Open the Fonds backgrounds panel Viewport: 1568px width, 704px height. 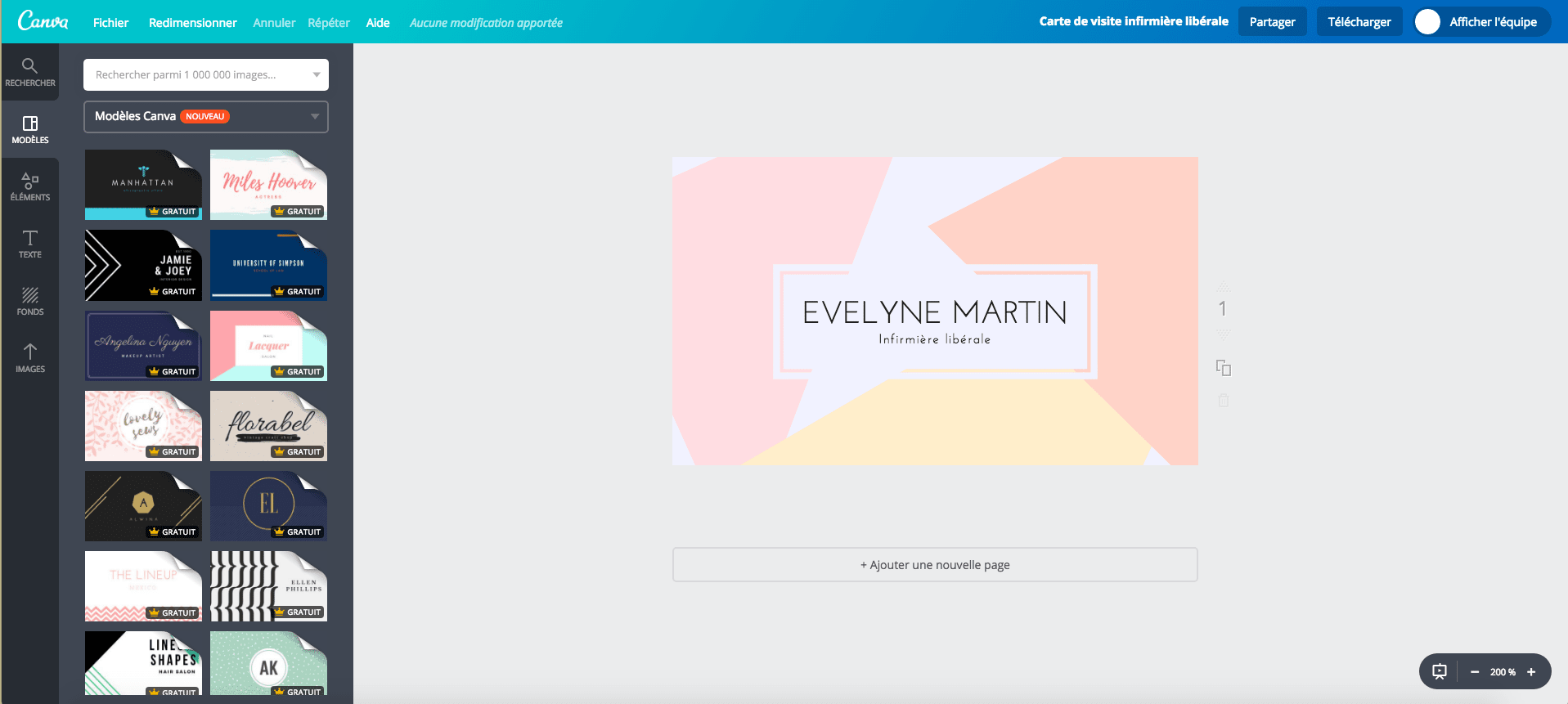tap(30, 301)
